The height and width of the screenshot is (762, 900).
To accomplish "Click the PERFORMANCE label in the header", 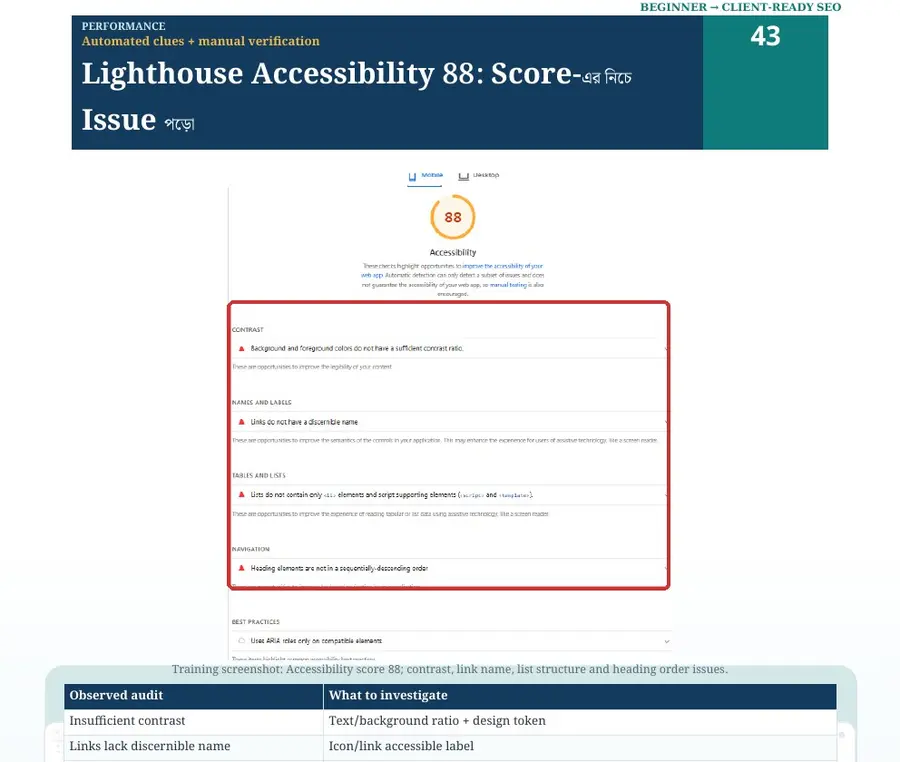I will pyautogui.click(x=123, y=26).
